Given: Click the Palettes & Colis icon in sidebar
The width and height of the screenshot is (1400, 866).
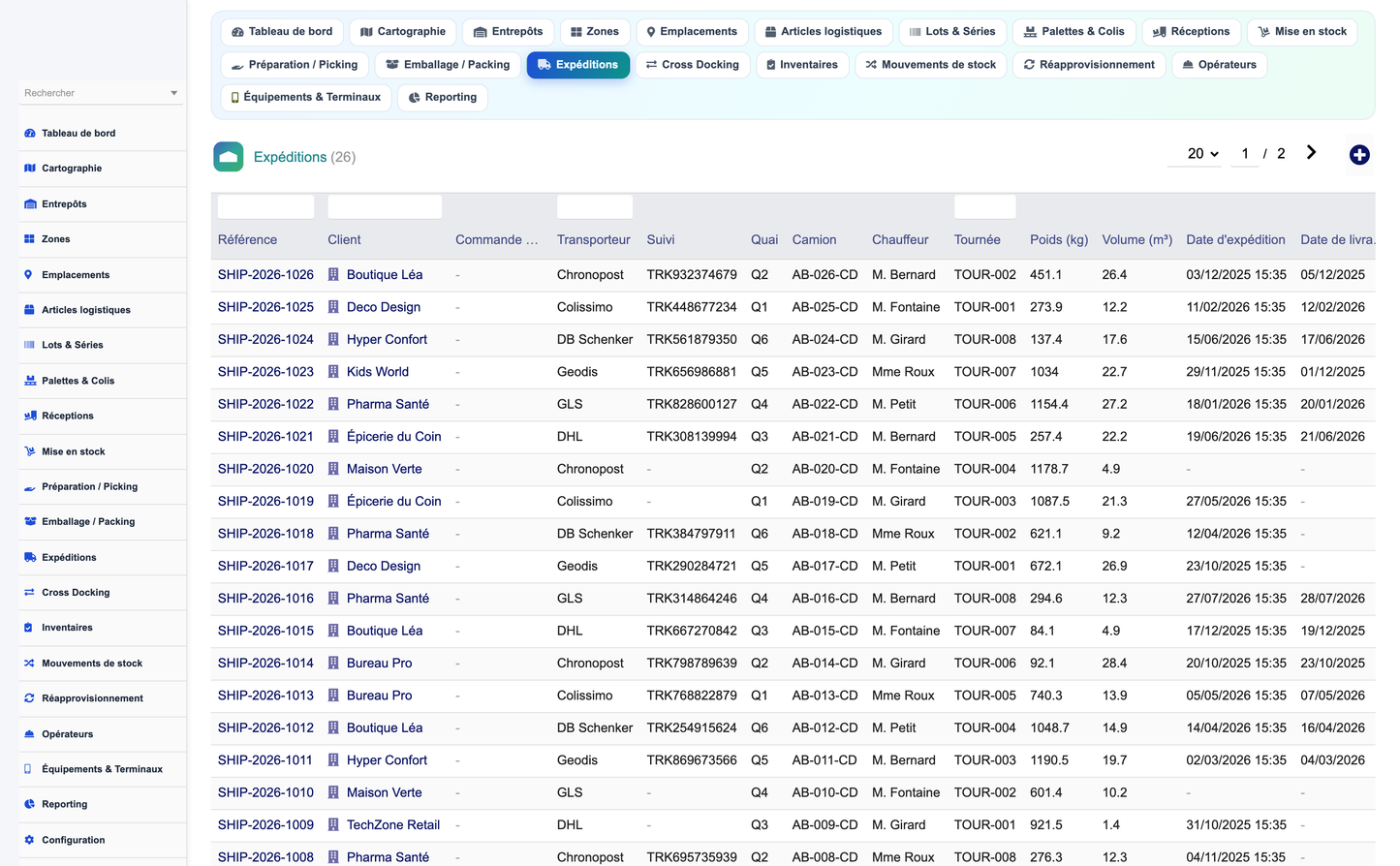Looking at the screenshot, I should tap(29, 381).
